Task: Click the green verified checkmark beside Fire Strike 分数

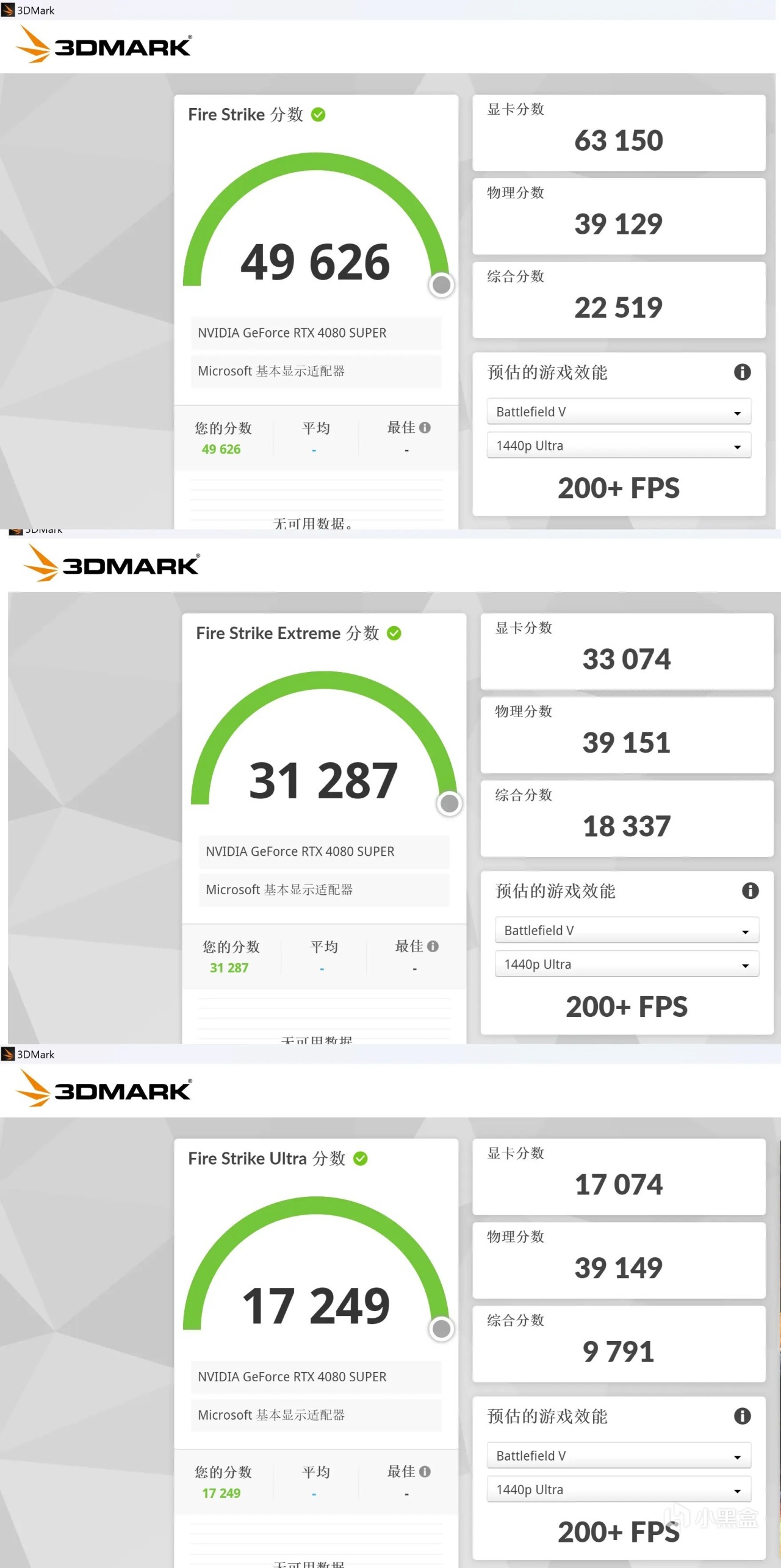Action: 318,115
